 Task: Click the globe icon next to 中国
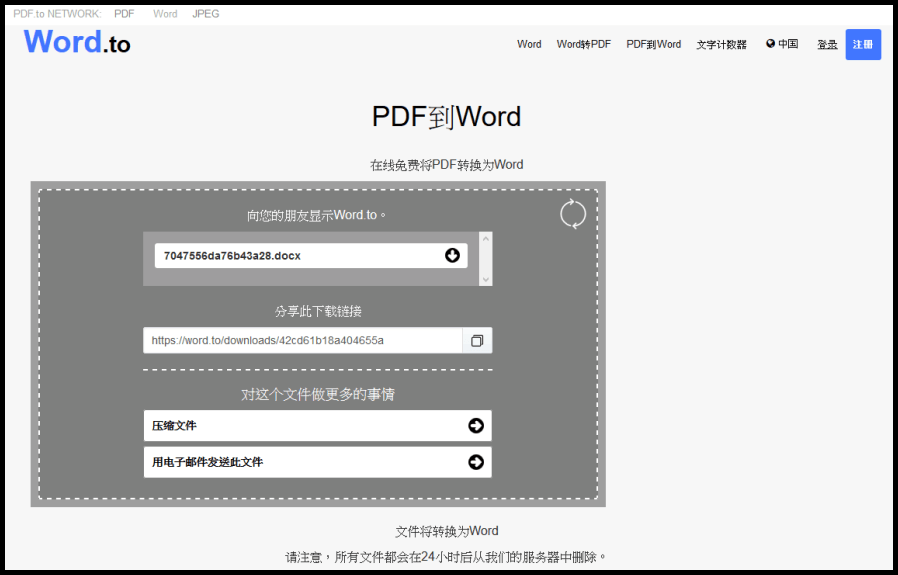[770, 44]
